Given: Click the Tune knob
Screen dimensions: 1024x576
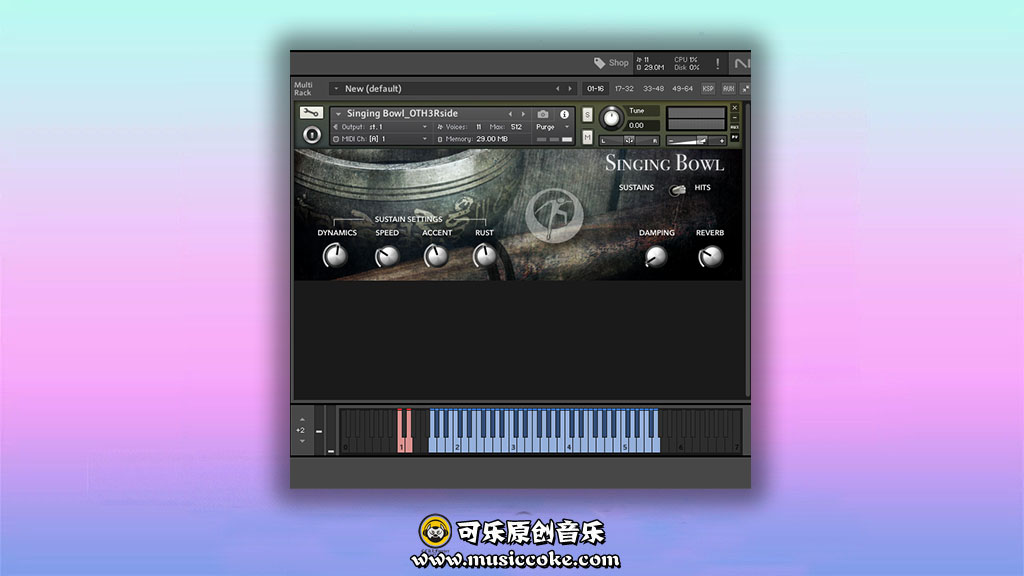Looking at the screenshot, I should click(611, 118).
